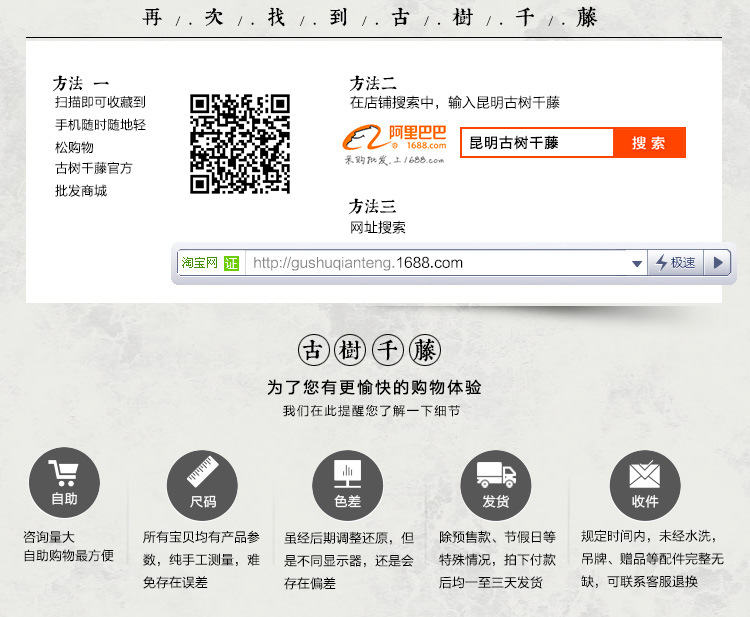Click the go arrow beside 极速
The image size is (750, 617).
pyautogui.click(x=717, y=263)
